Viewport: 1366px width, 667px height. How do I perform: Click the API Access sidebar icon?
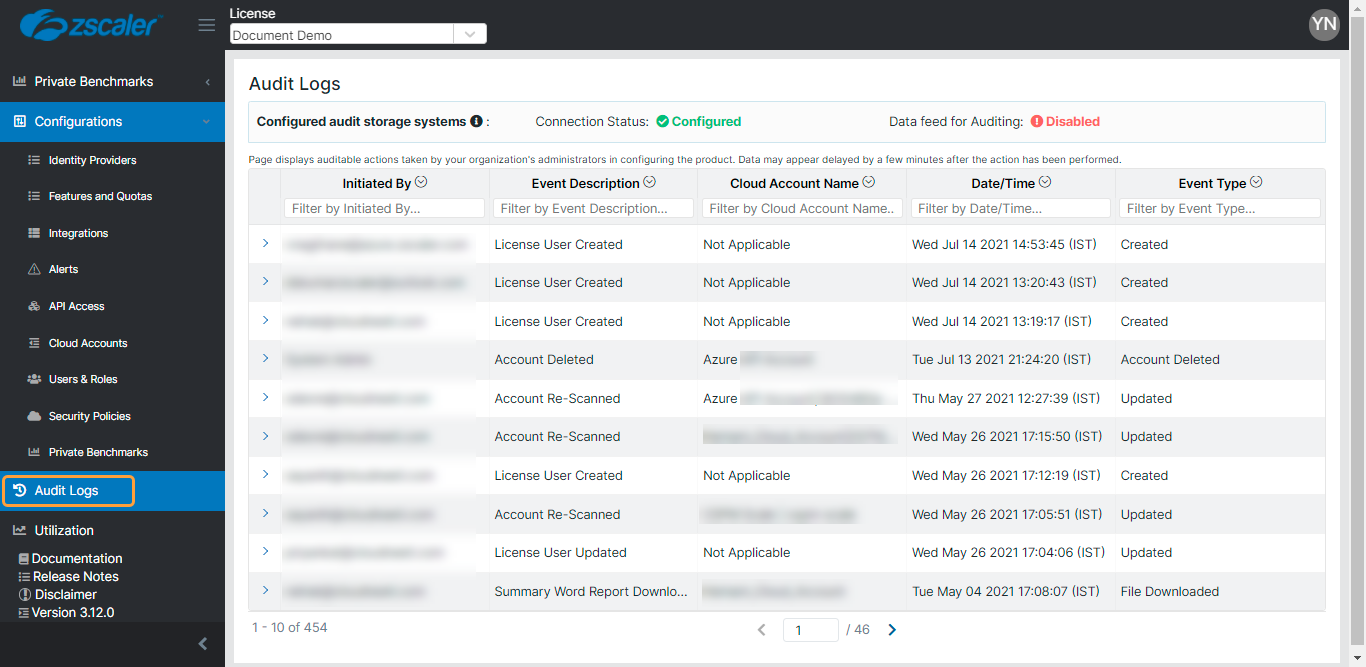click(34, 307)
